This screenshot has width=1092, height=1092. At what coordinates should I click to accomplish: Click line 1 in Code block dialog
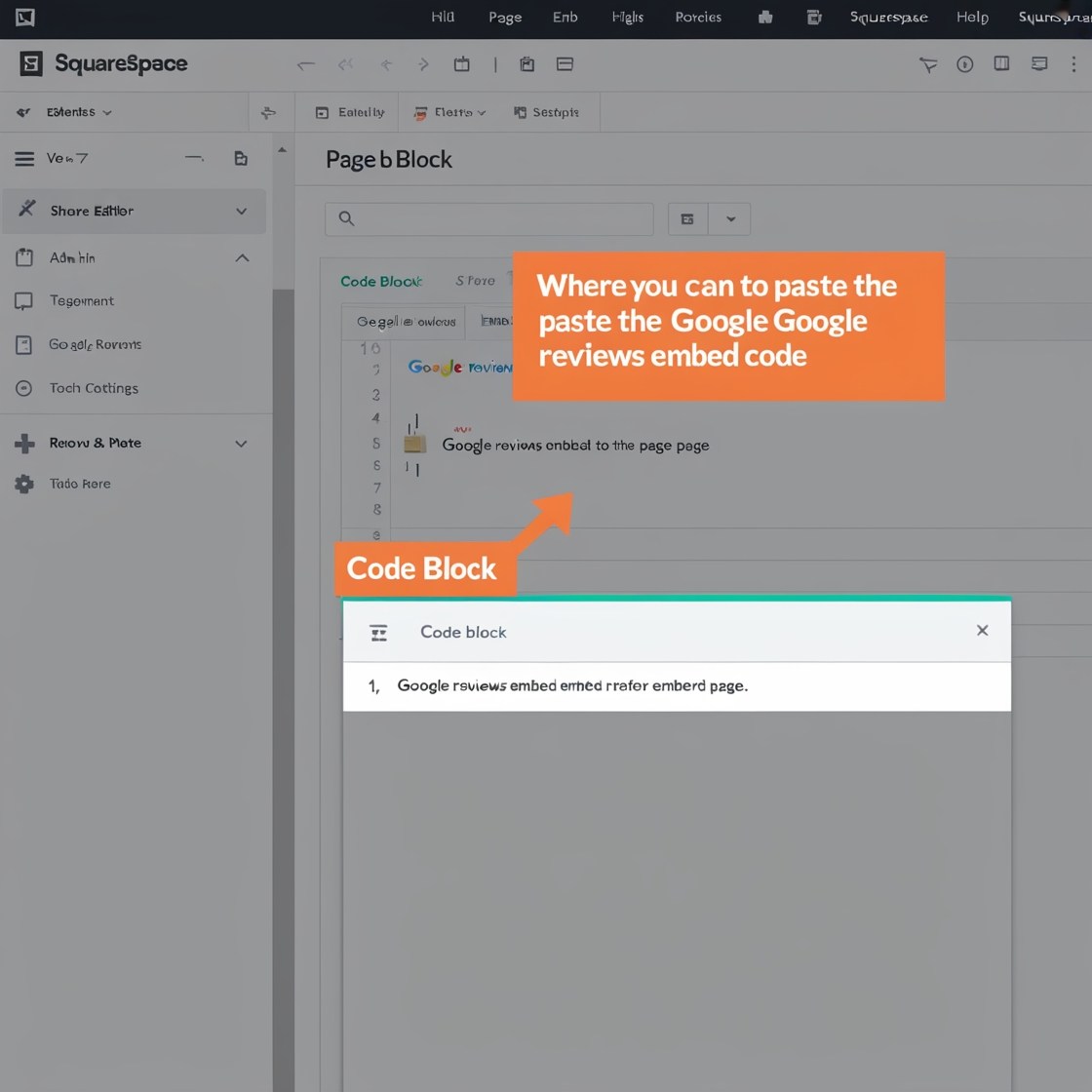coord(677,686)
